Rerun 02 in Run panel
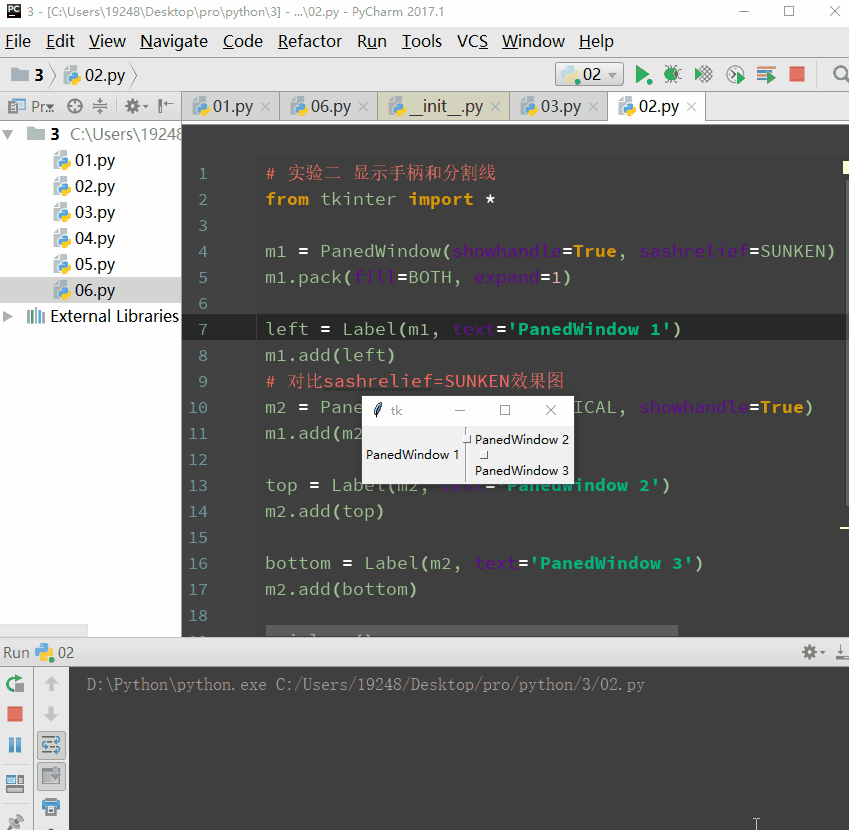 15,684
